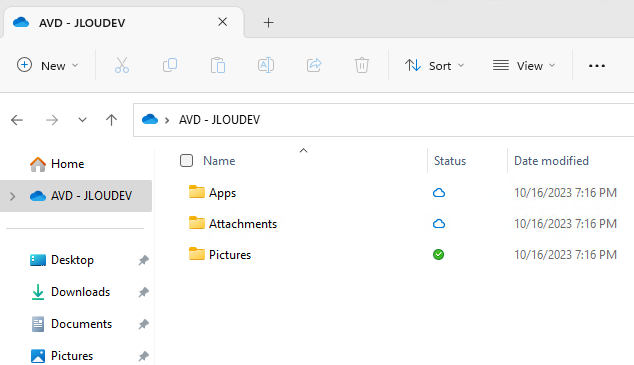Viewport: 634px width, 365px height.
Task: Open Pictures in the navigation pane
Action: 72,356
